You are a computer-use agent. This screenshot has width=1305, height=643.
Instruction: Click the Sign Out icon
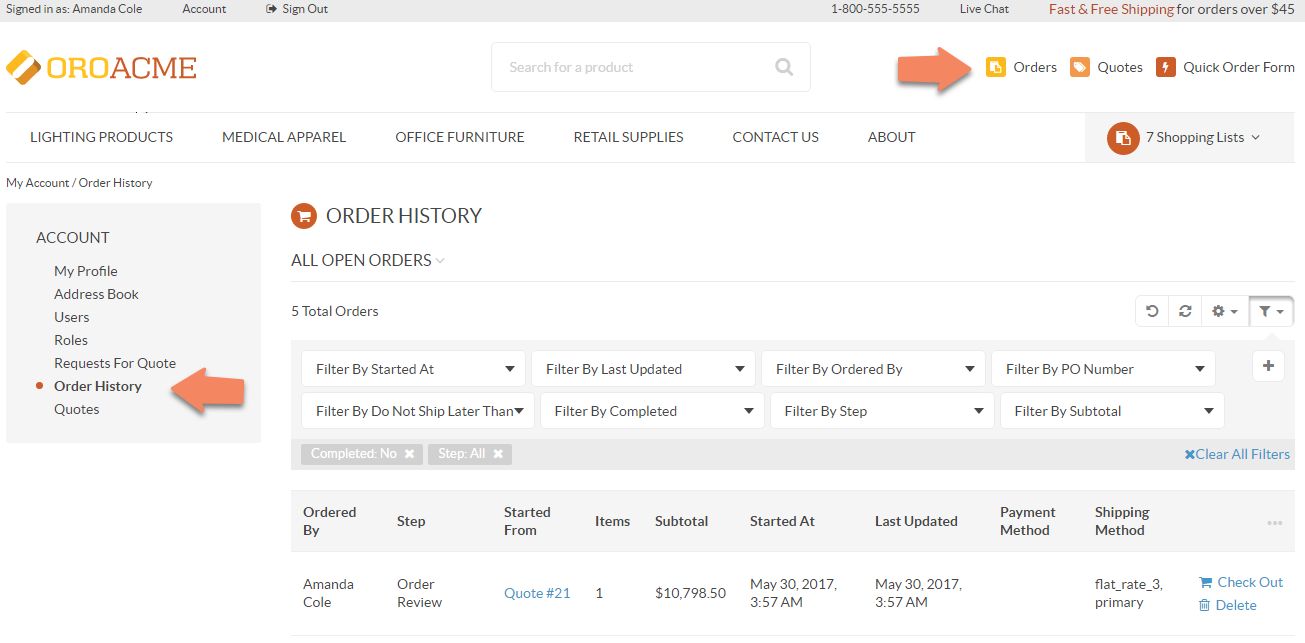271,9
